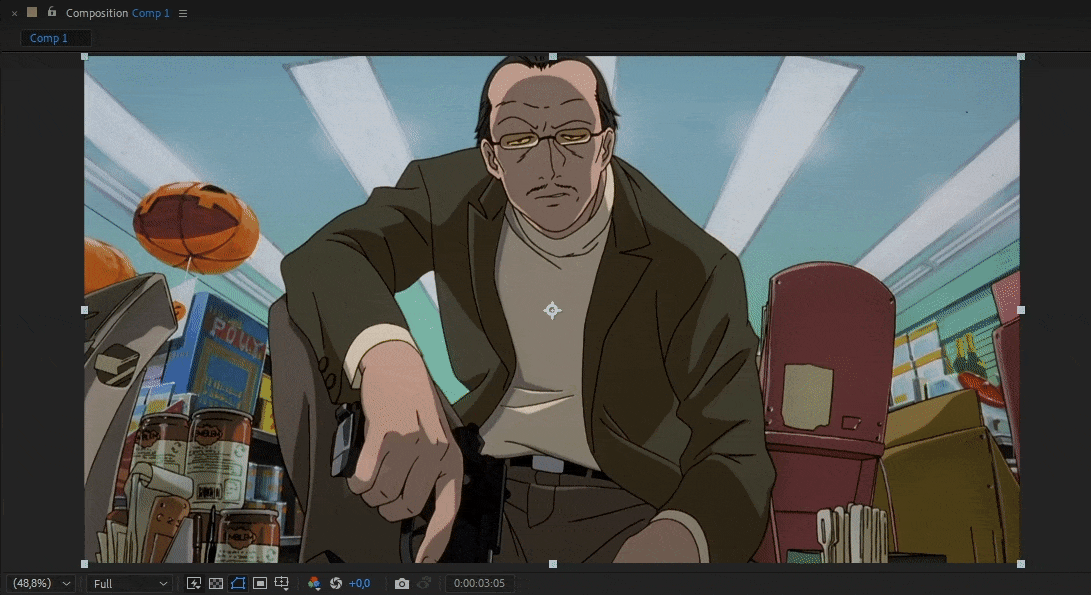Click the left-middle layer transform handle
The image size is (1091, 595).
coord(85,310)
